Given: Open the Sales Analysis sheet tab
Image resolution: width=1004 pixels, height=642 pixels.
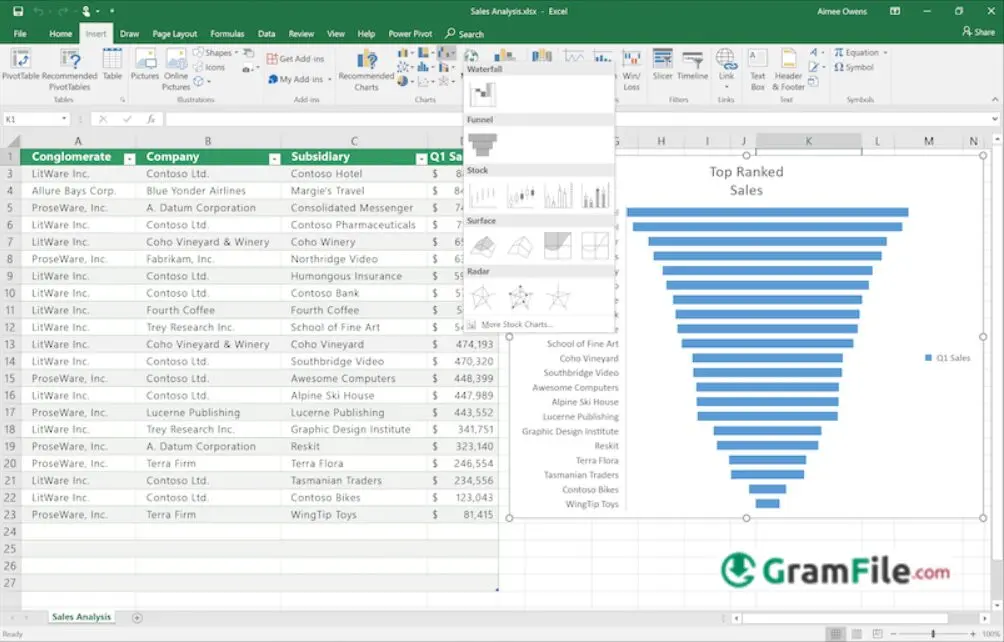Looking at the screenshot, I should 82,617.
